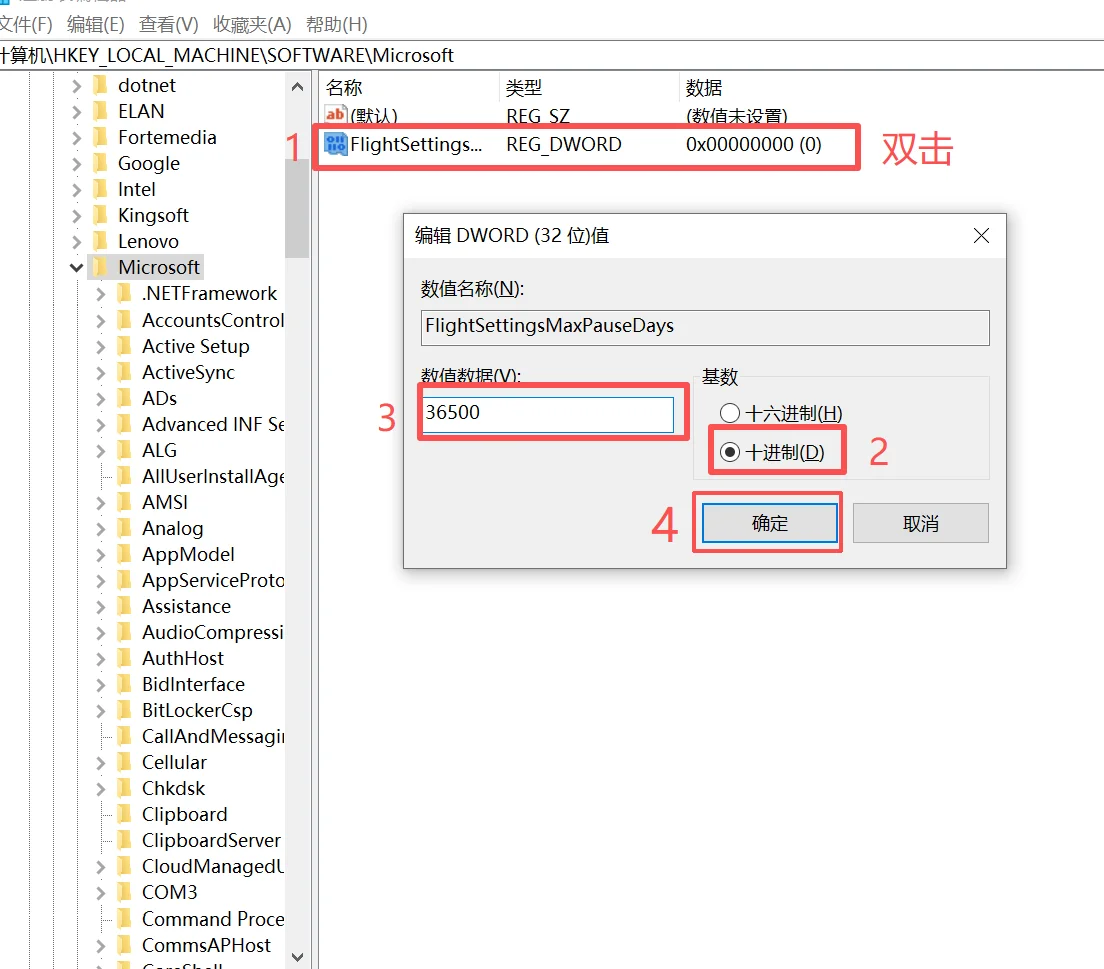The image size is (1104, 969).
Task: Click the tree vertical scrollbar thumb
Action: [297, 208]
